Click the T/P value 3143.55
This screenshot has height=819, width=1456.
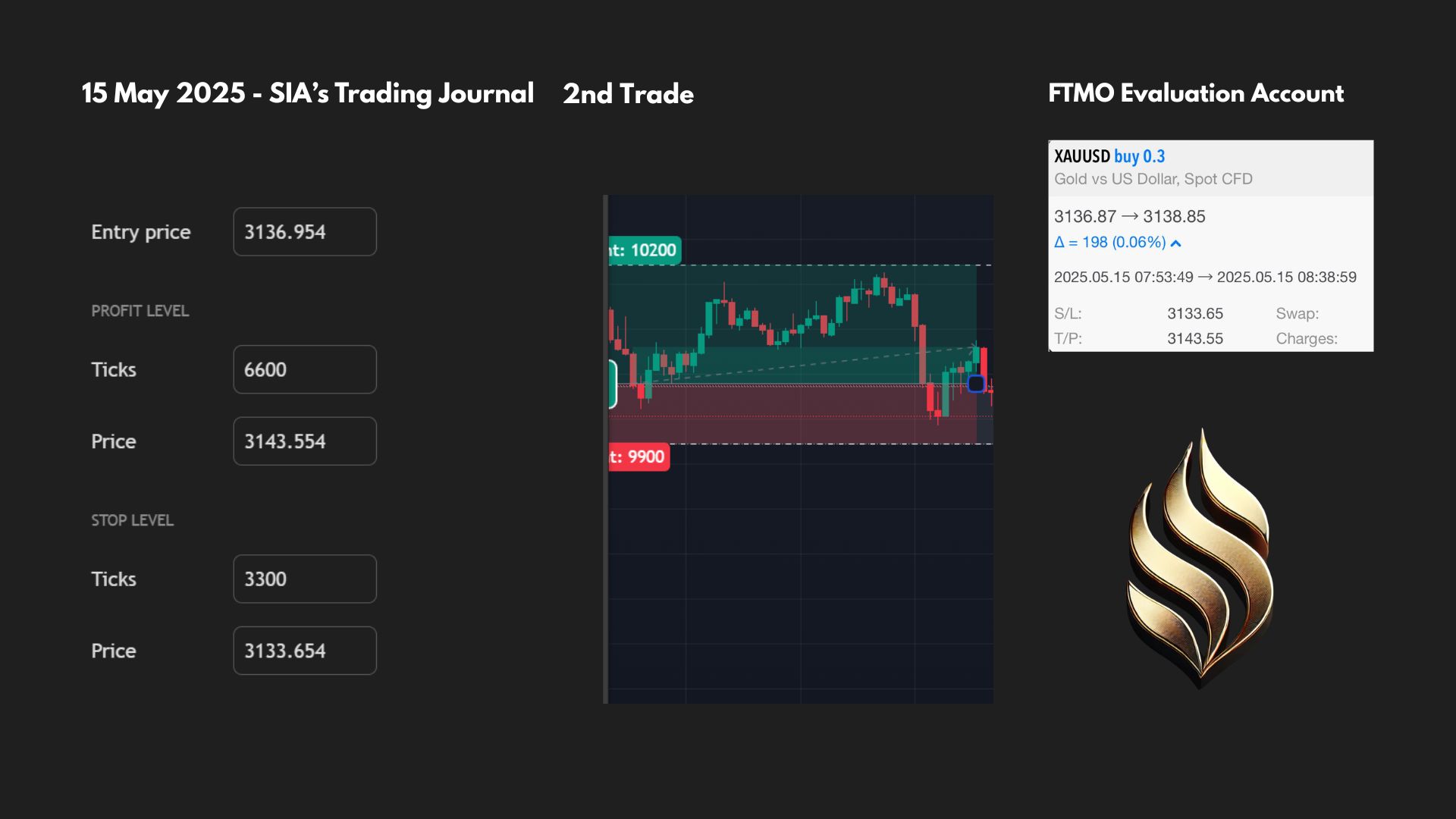click(x=1195, y=338)
